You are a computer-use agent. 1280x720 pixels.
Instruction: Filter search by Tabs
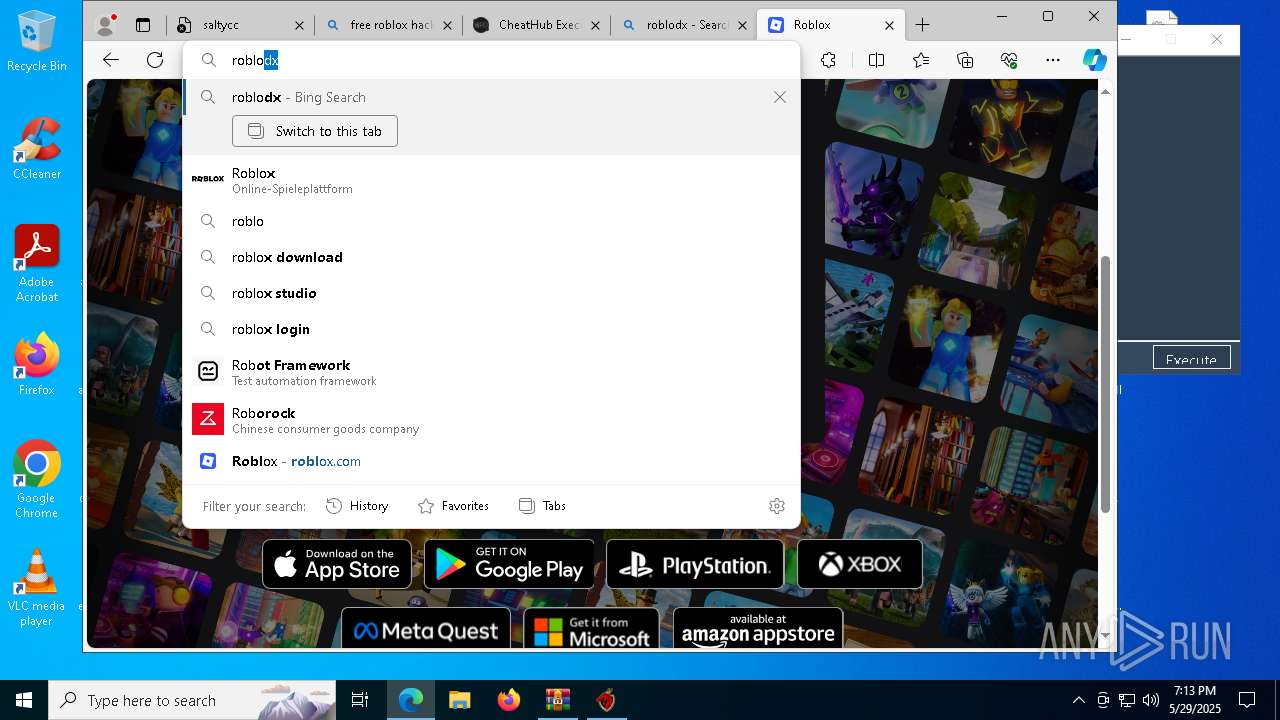click(542, 506)
